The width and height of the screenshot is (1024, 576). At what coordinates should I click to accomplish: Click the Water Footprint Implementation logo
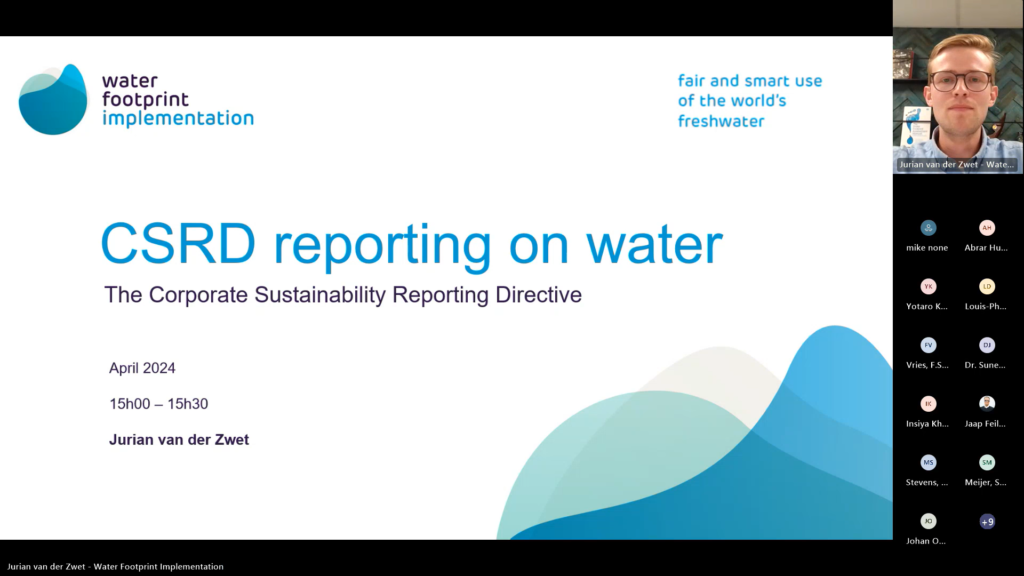coord(135,100)
